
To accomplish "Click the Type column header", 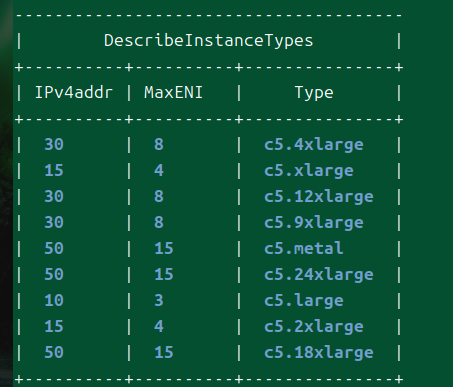I will (x=314, y=93).
